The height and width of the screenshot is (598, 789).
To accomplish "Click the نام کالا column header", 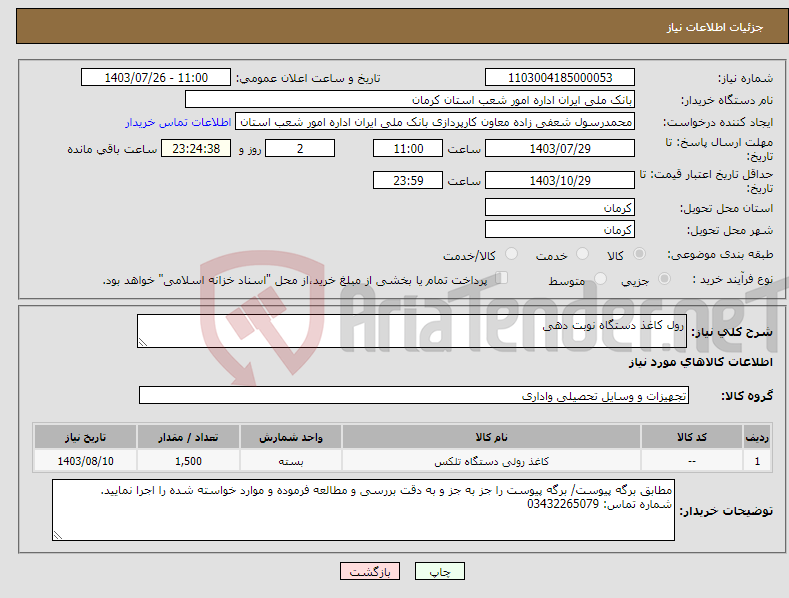I will tap(491, 437).
